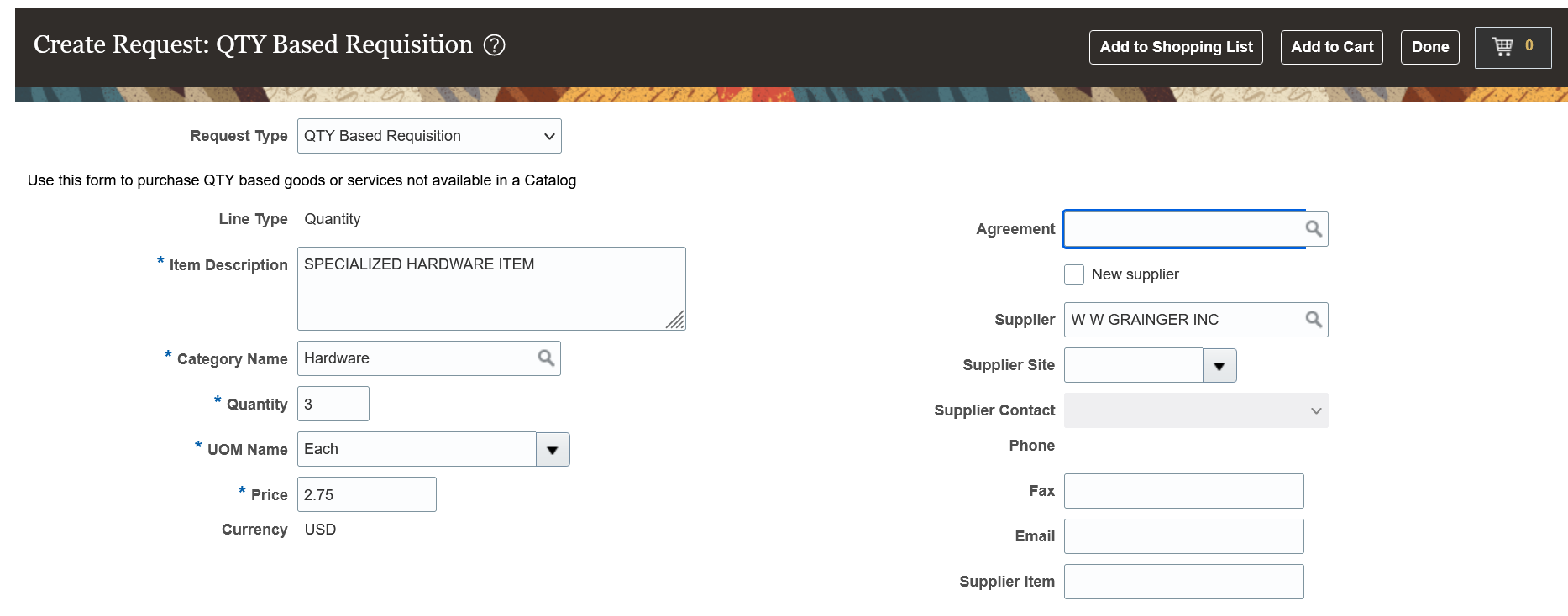Click the UOM Name text field
1568x616 pixels.
pos(417,449)
